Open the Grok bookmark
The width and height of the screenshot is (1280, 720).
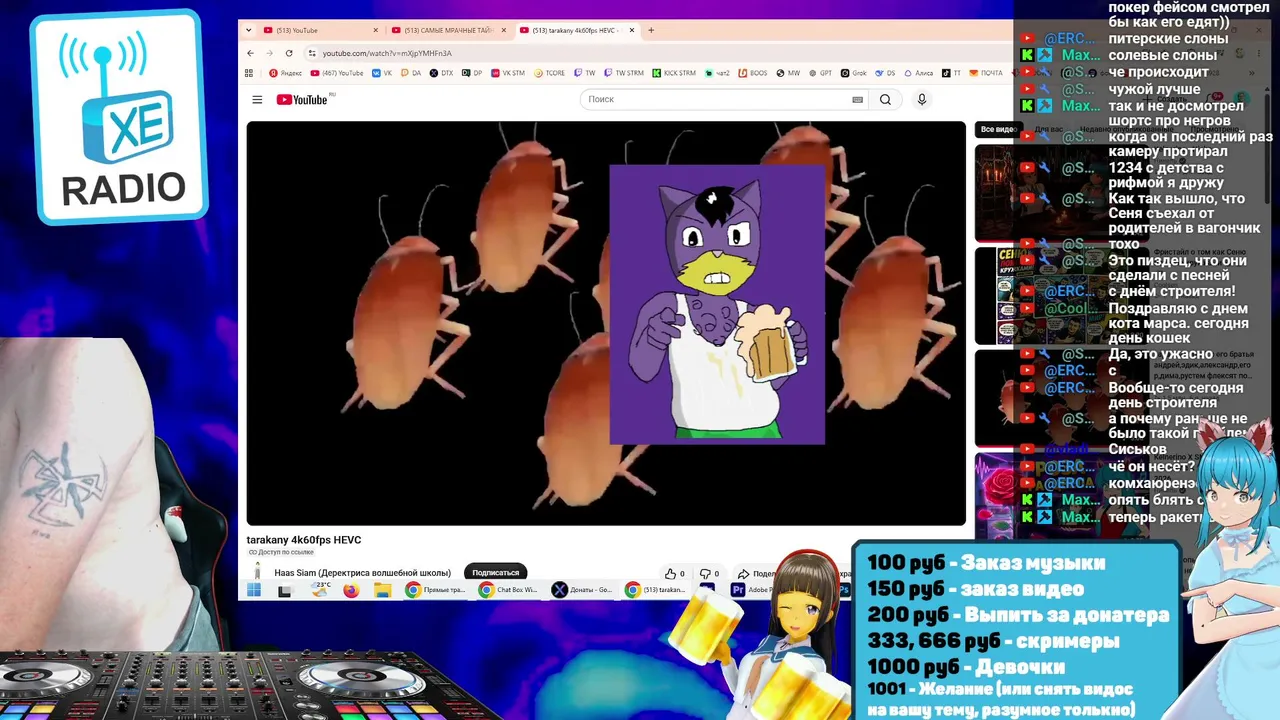pyautogui.click(x=855, y=73)
